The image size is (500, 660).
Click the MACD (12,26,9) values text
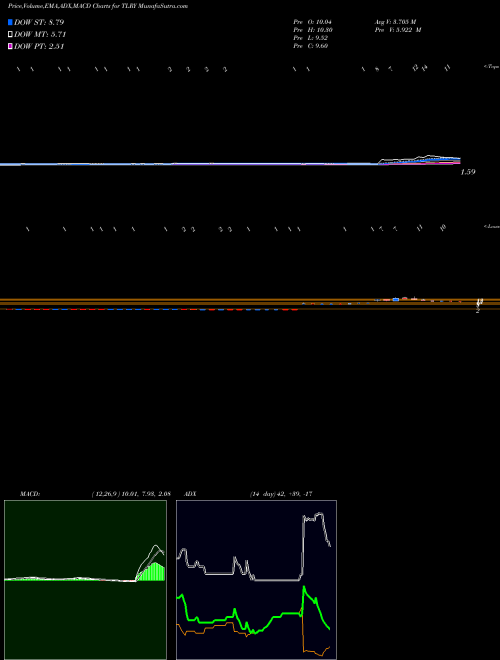click(x=131, y=494)
